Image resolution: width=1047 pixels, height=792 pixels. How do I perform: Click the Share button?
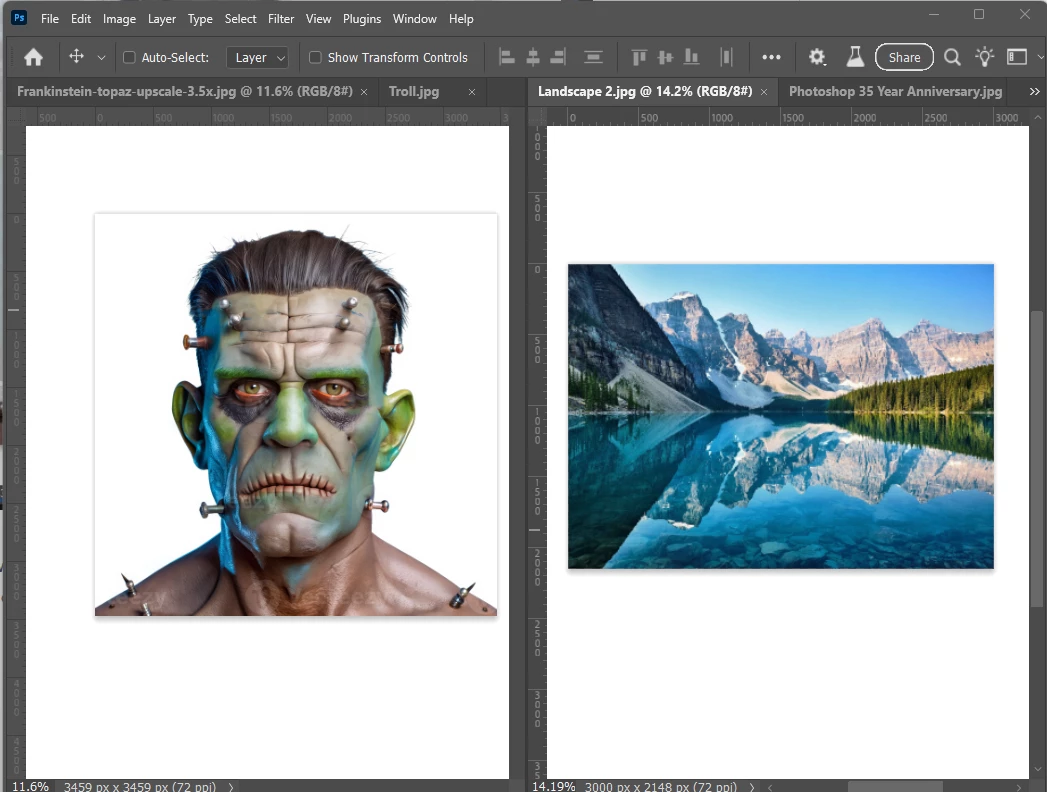pyautogui.click(x=904, y=57)
